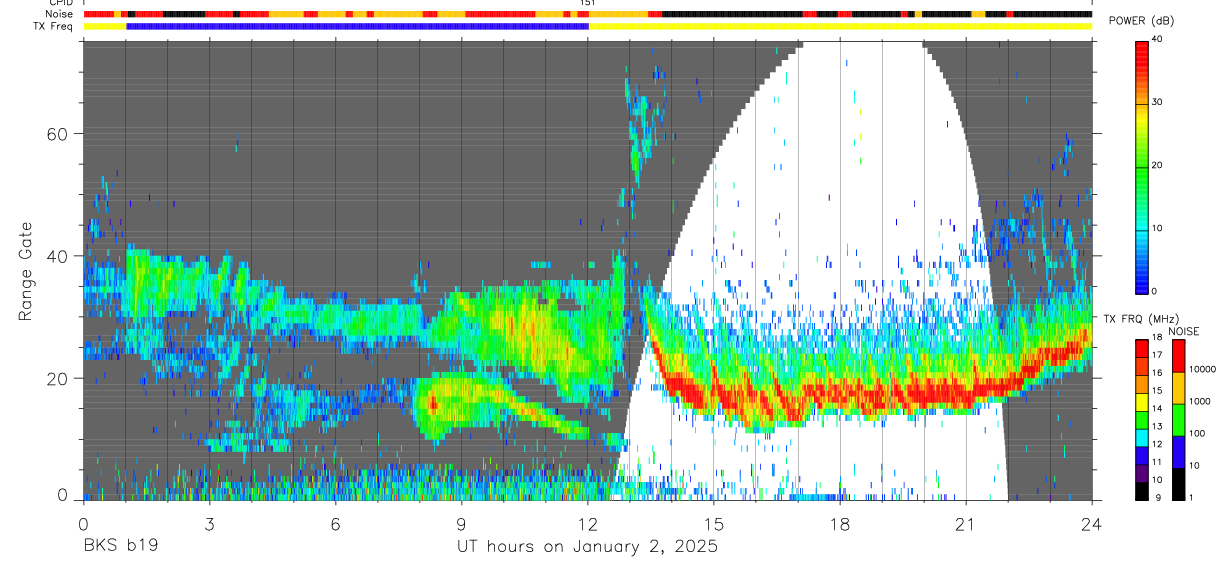Click the '30' label on the POWER colorbar
Image resolution: width=1228 pixels, height=567 pixels.
tap(1159, 103)
